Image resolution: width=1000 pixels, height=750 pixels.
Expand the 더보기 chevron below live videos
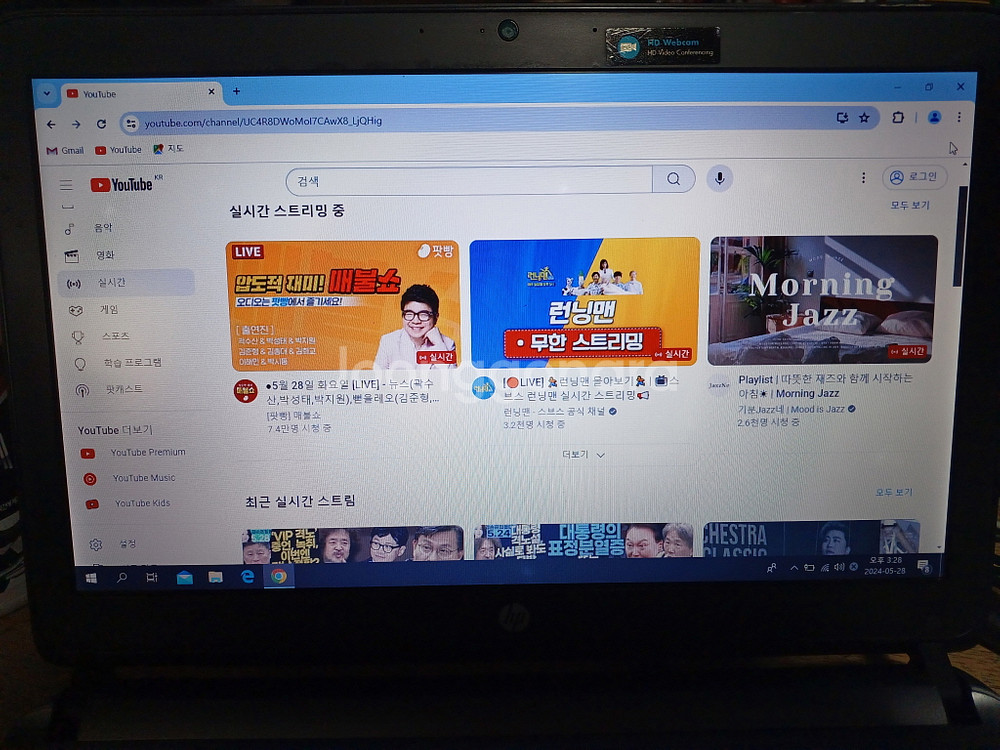coord(583,455)
